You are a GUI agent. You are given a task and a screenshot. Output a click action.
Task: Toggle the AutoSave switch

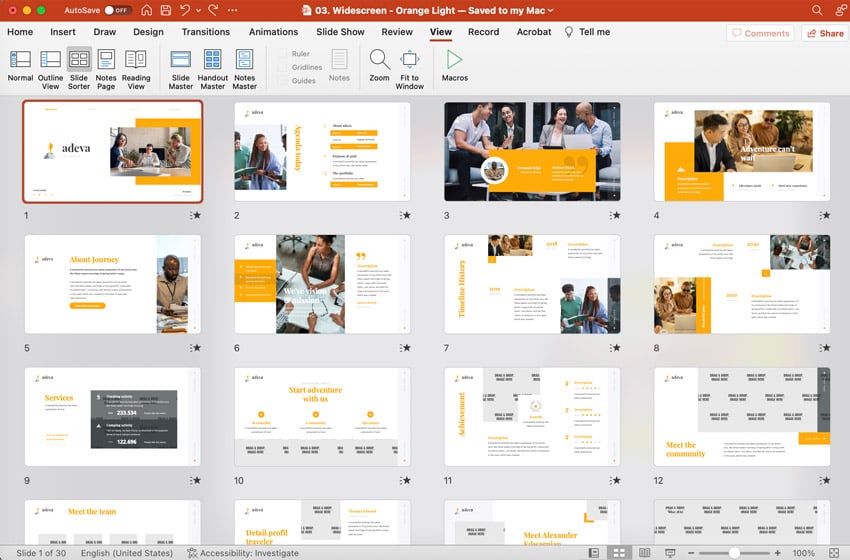point(117,10)
